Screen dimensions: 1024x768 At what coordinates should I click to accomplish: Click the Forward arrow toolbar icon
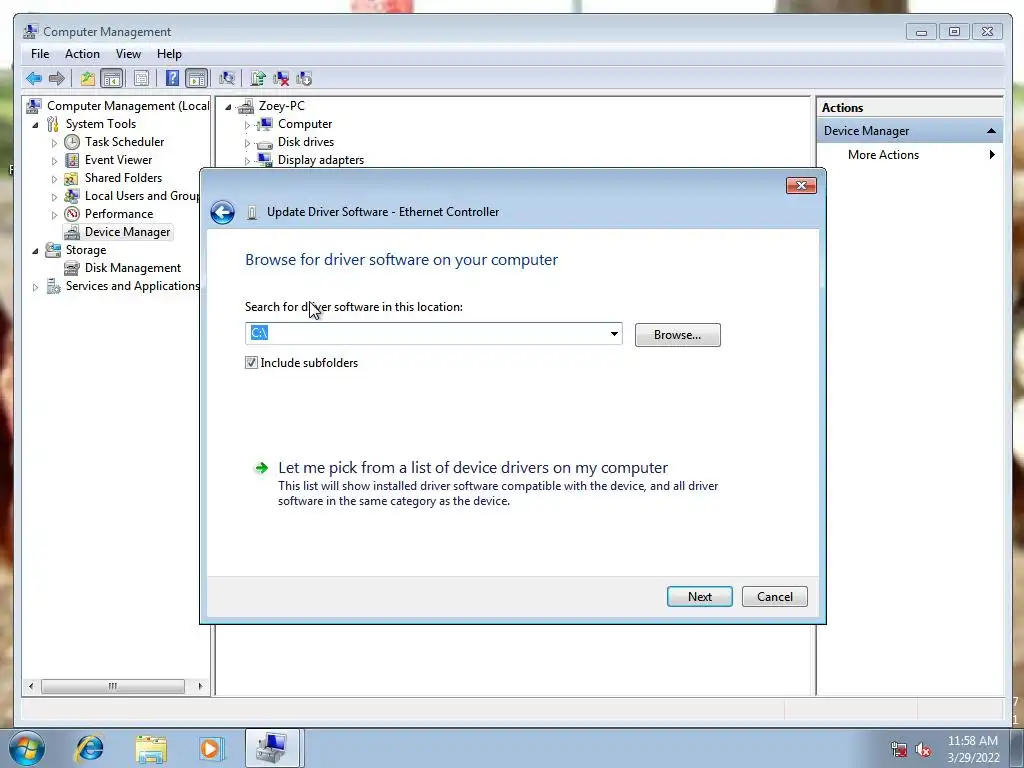tap(57, 79)
